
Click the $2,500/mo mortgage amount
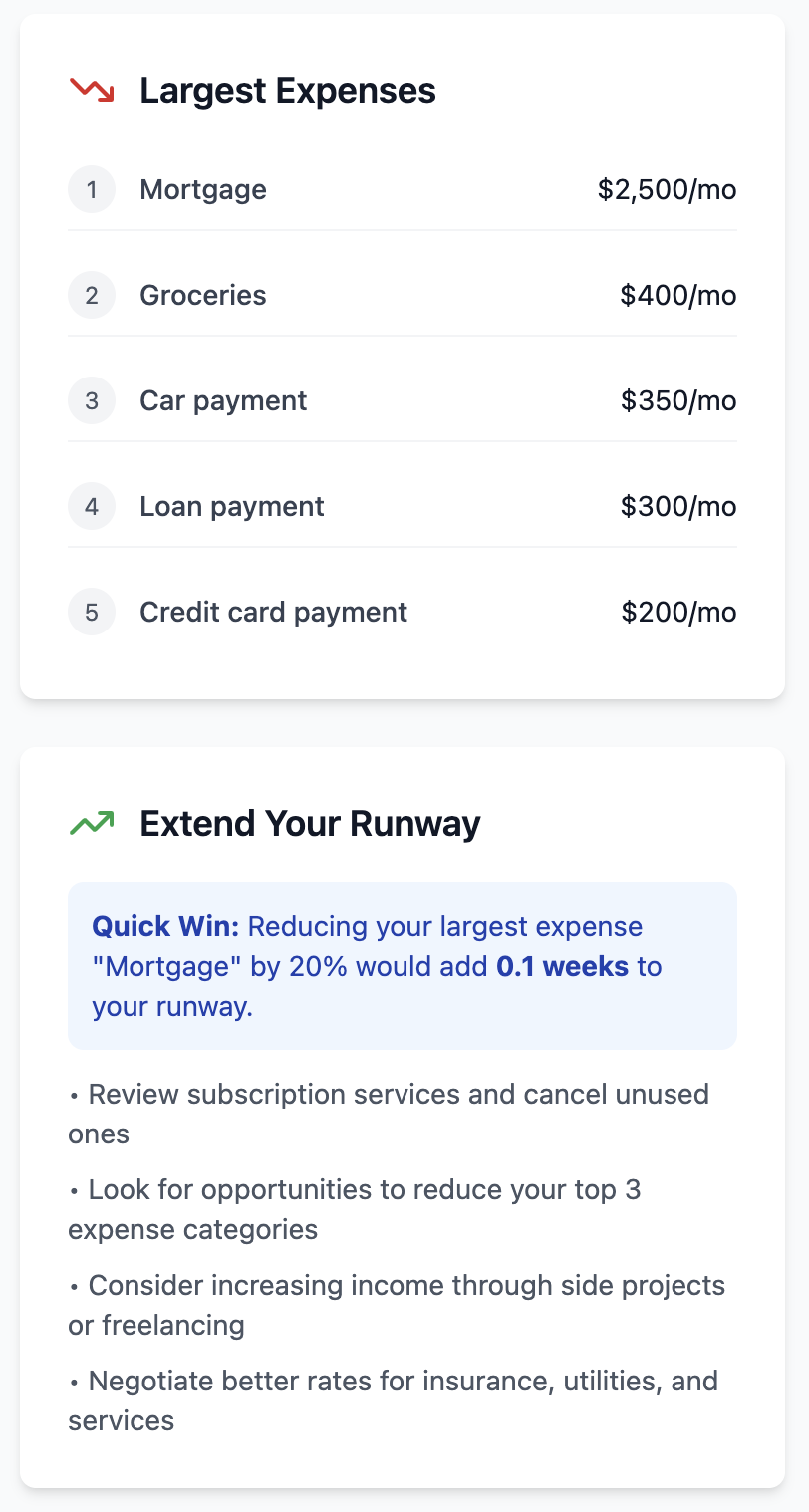pyautogui.click(x=668, y=189)
